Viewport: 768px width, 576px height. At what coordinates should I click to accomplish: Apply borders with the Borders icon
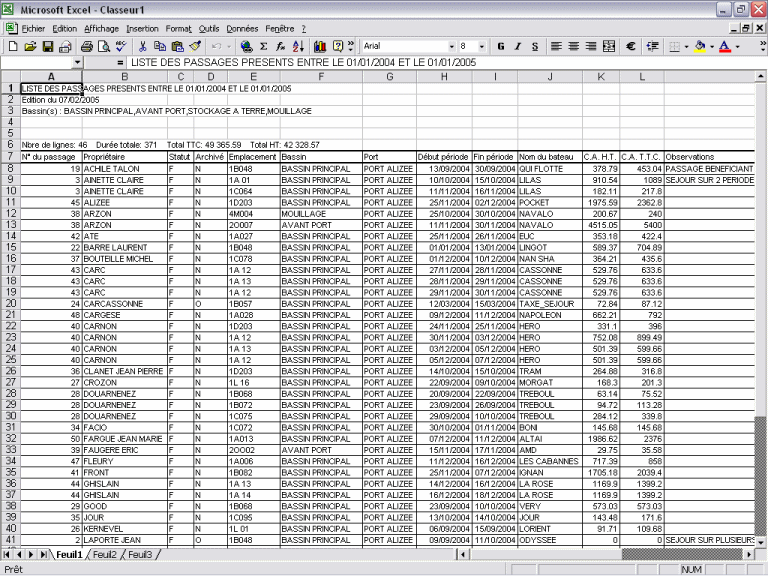click(x=674, y=47)
